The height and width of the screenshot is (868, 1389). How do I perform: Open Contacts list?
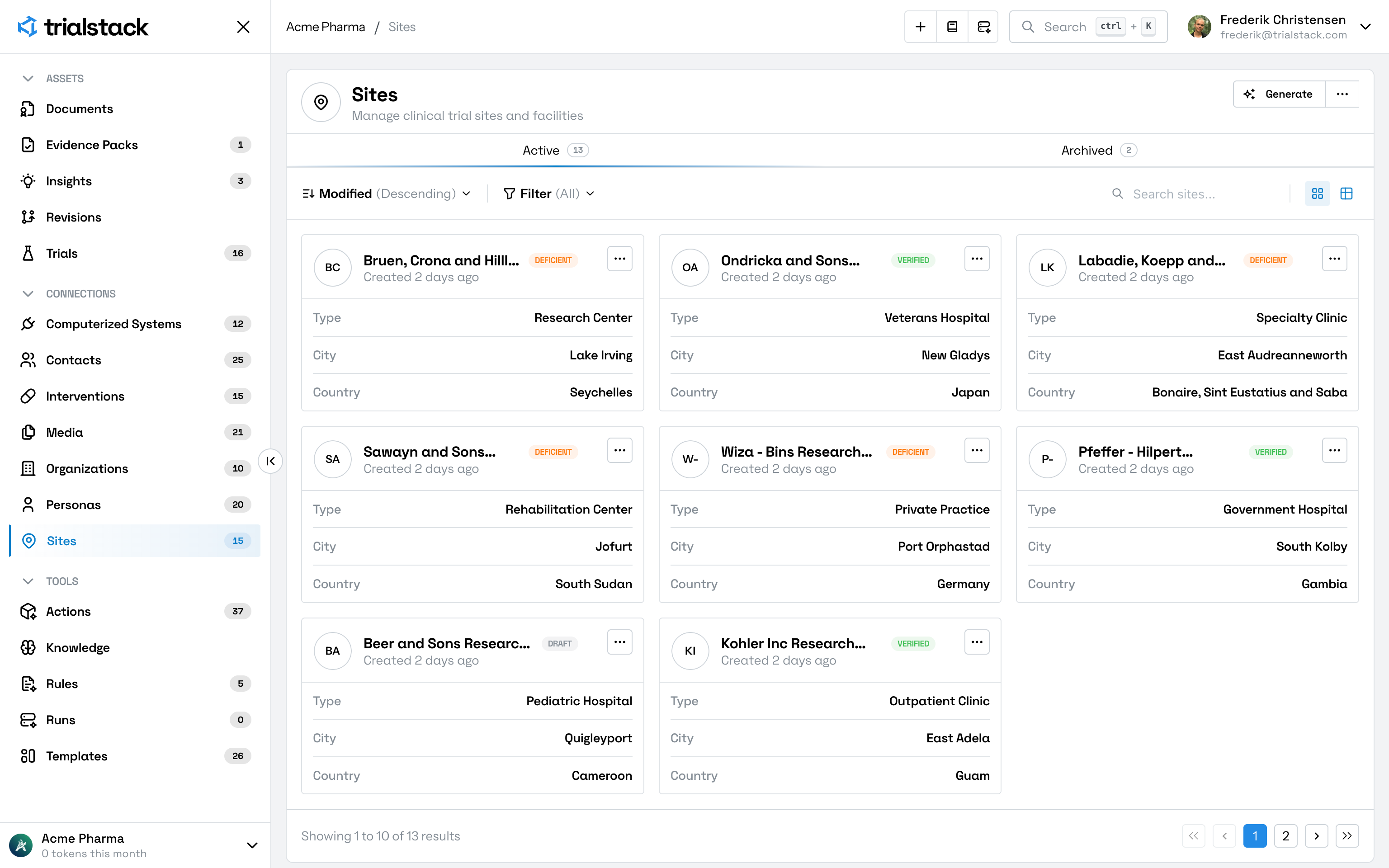pyautogui.click(x=135, y=360)
